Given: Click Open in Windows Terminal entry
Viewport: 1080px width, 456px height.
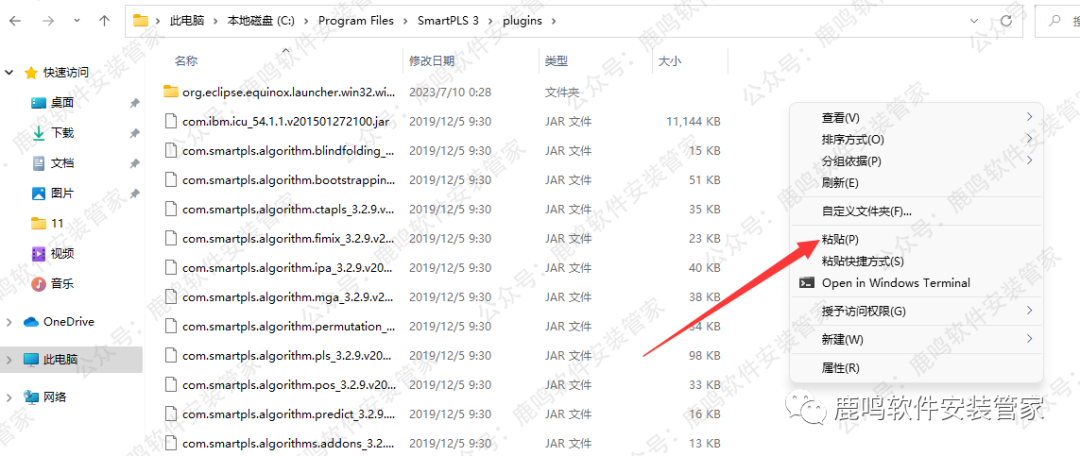Looking at the screenshot, I should point(895,283).
